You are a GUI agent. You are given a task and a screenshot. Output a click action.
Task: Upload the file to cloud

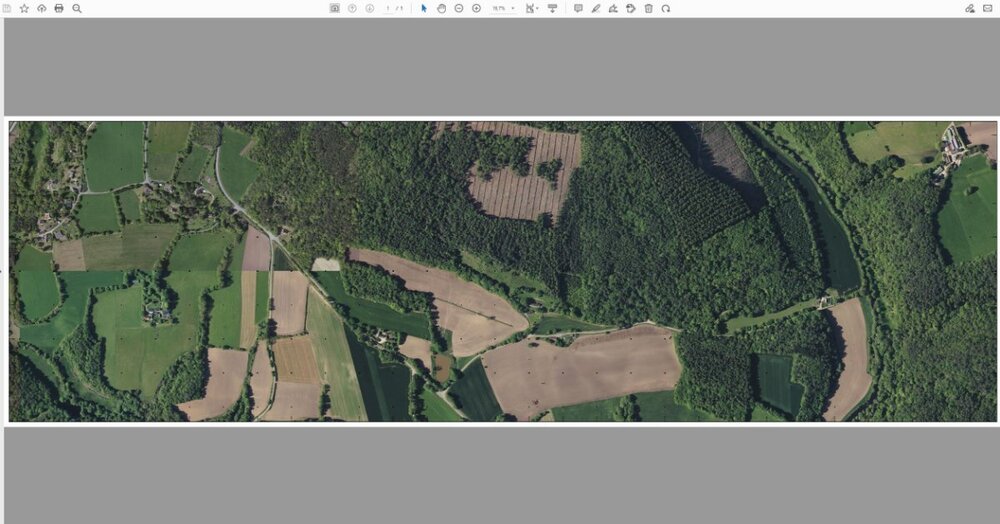point(41,8)
